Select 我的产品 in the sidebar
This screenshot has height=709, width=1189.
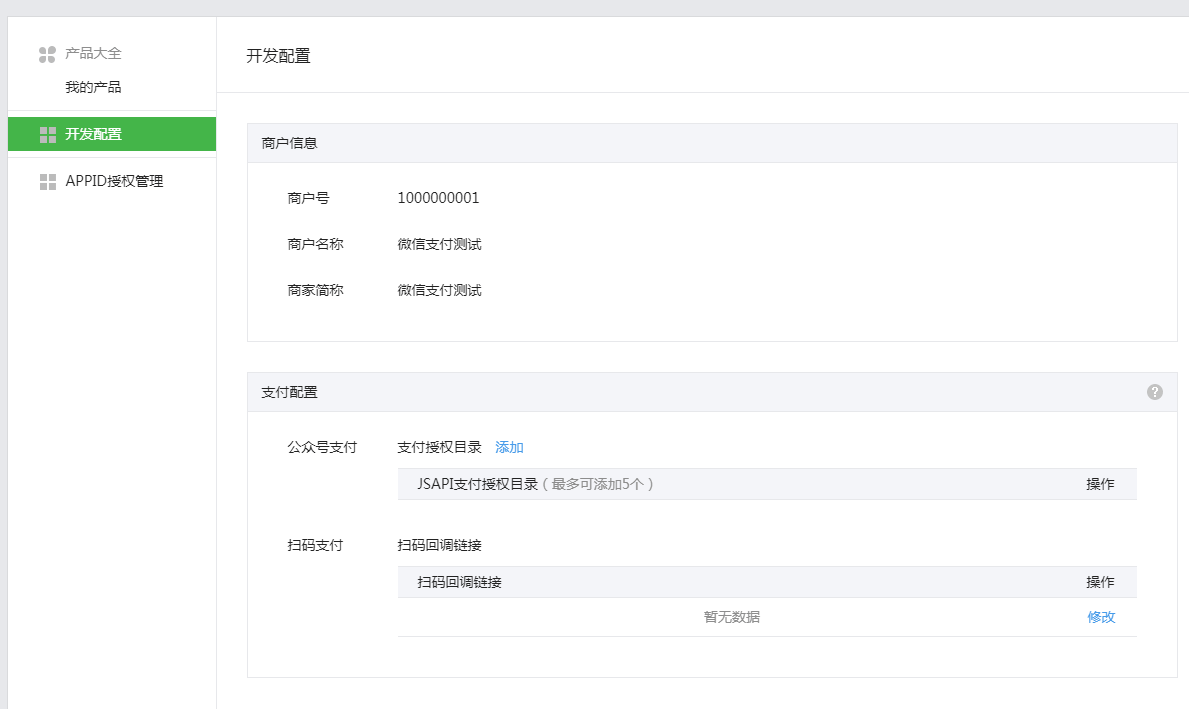[93, 87]
